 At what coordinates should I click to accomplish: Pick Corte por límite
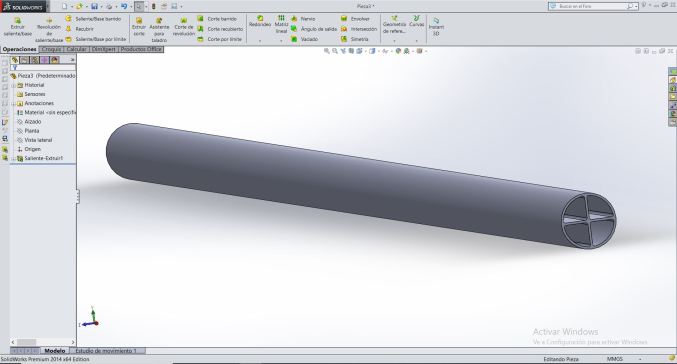point(219,39)
